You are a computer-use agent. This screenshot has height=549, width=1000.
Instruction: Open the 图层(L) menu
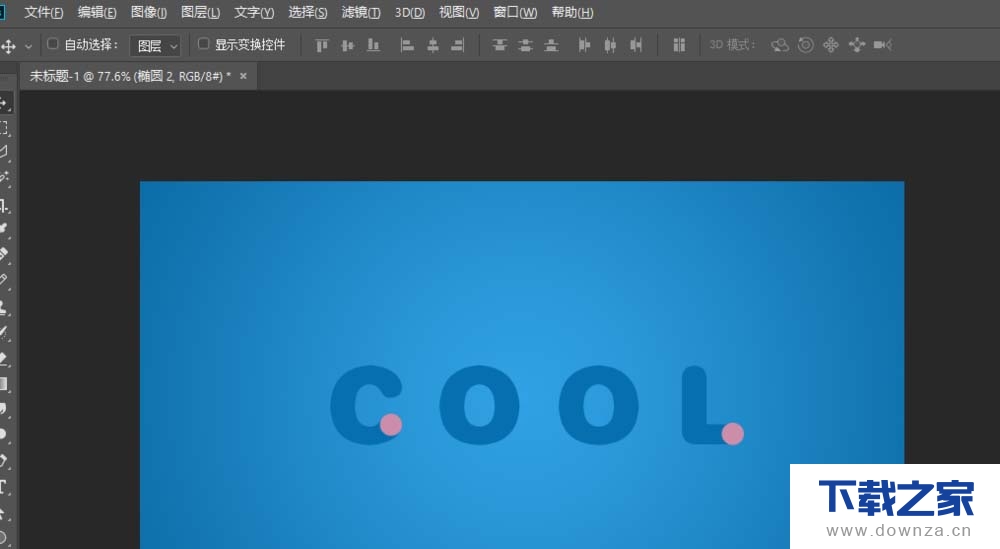200,12
